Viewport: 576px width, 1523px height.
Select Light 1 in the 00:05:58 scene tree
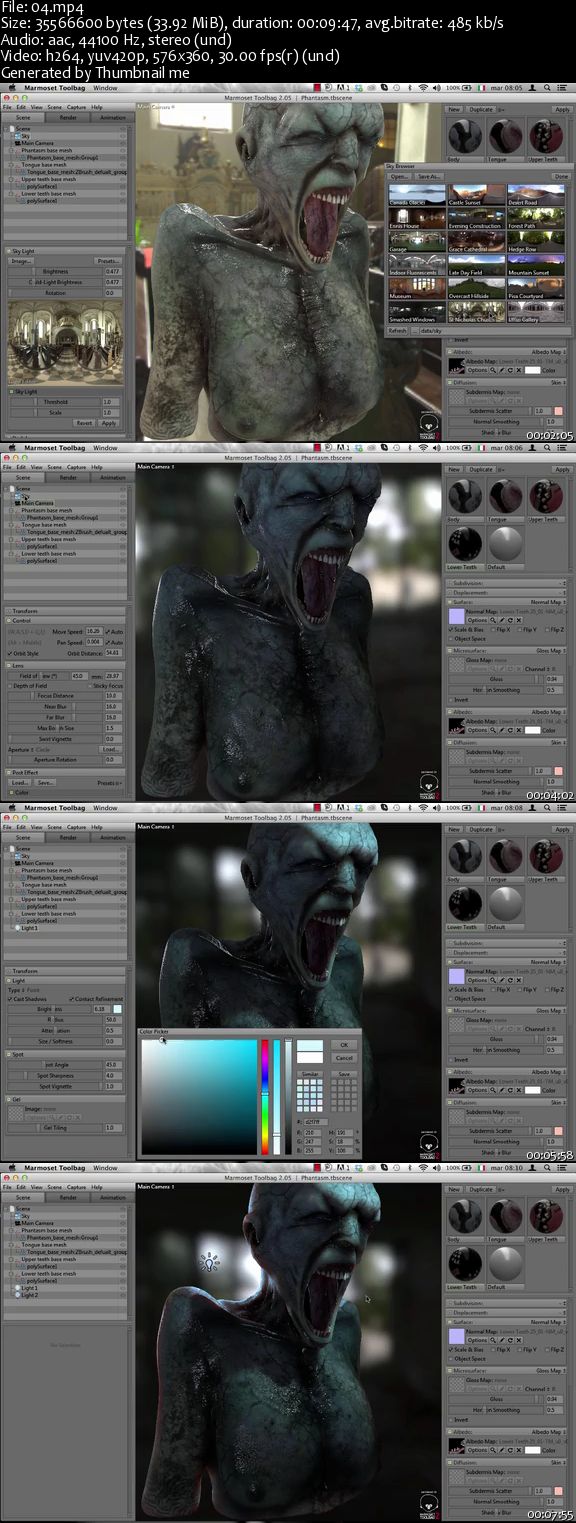pyautogui.click(x=30, y=928)
